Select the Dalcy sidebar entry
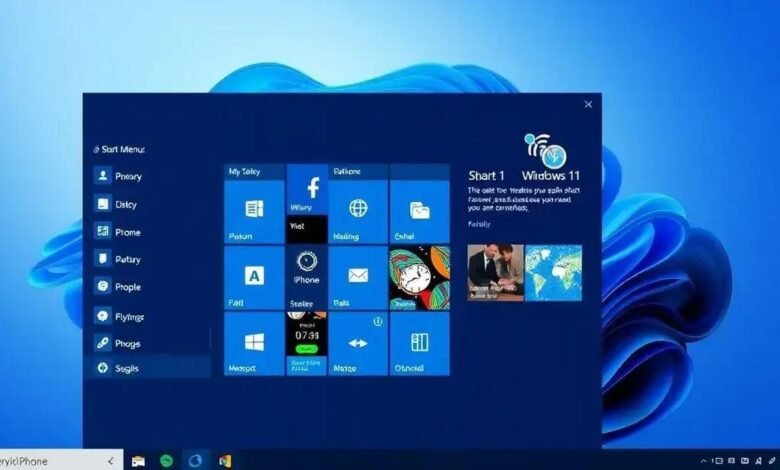The width and height of the screenshot is (780, 470). pyautogui.click(x=148, y=204)
